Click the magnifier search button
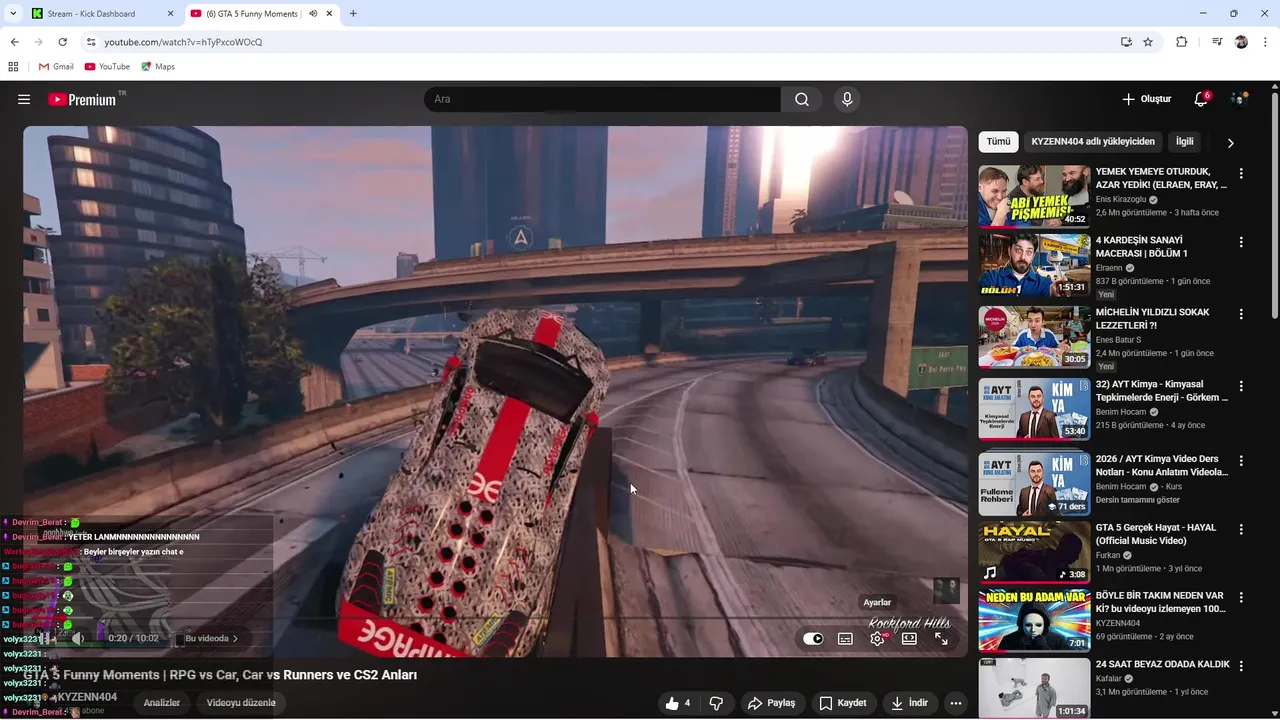Screen dimensions: 1280x720 click(802, 99)
